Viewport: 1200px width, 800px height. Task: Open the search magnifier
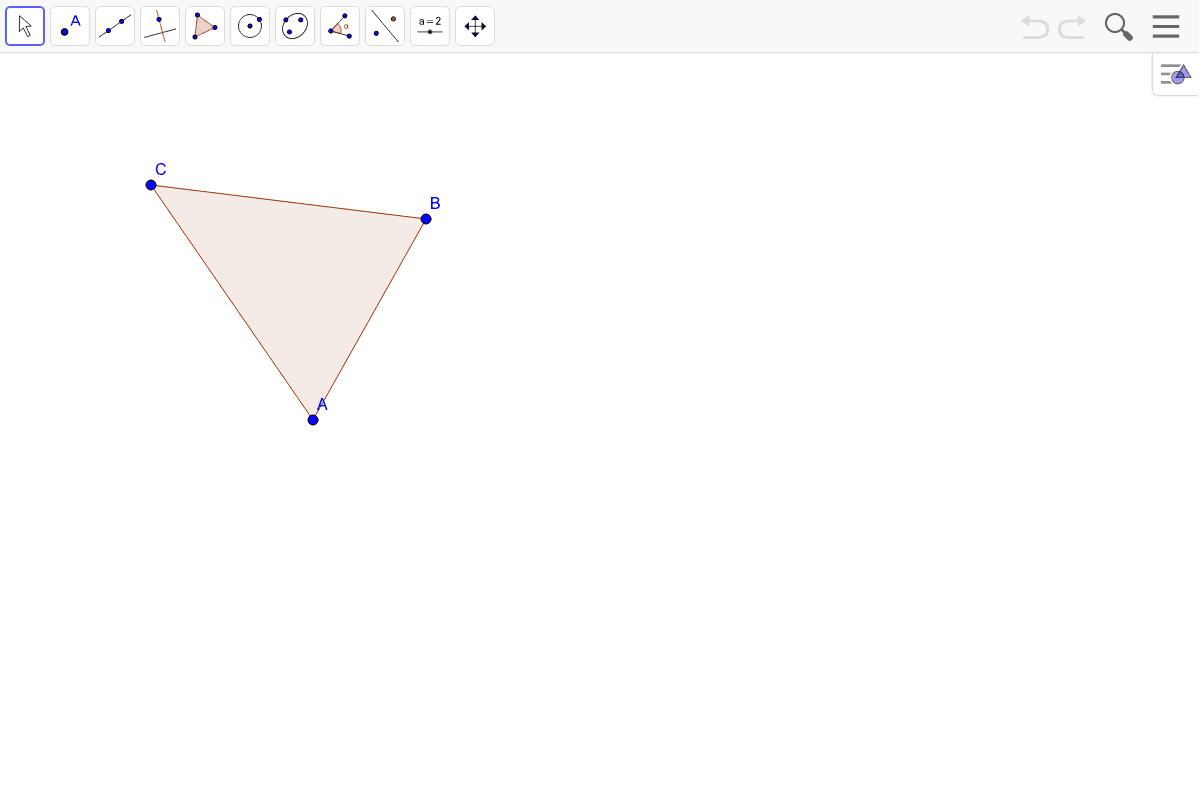tap(1118, 27)
